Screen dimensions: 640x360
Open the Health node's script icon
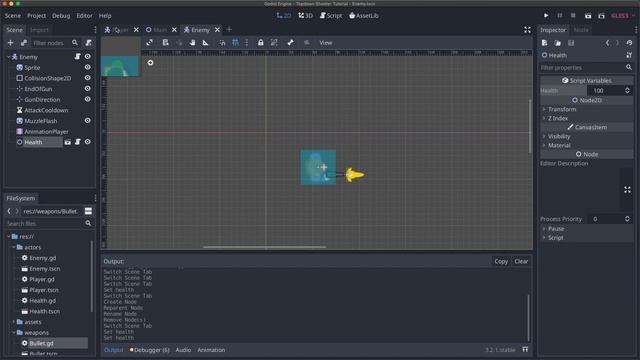[78, 142]
